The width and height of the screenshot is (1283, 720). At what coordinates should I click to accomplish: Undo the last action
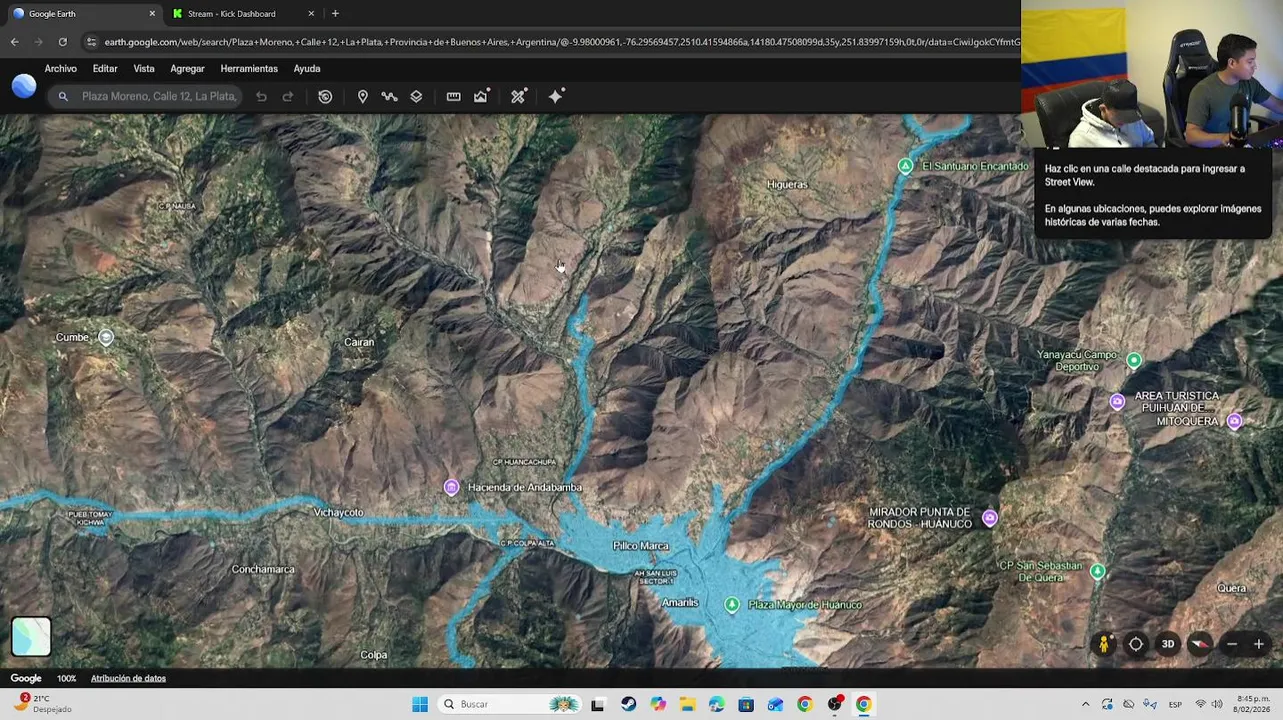tap(261, 97)
